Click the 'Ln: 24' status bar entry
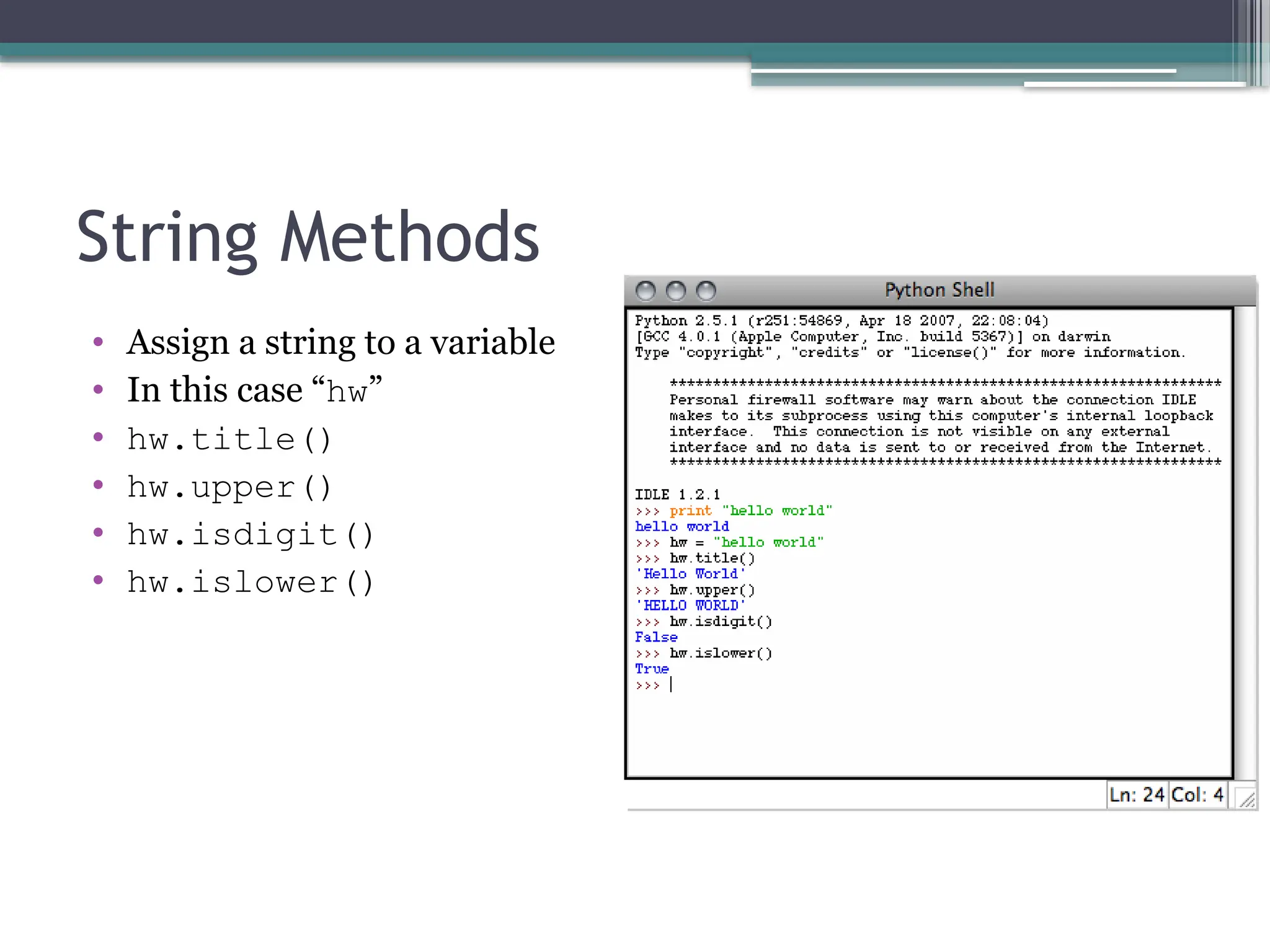 click(1137, 795)
